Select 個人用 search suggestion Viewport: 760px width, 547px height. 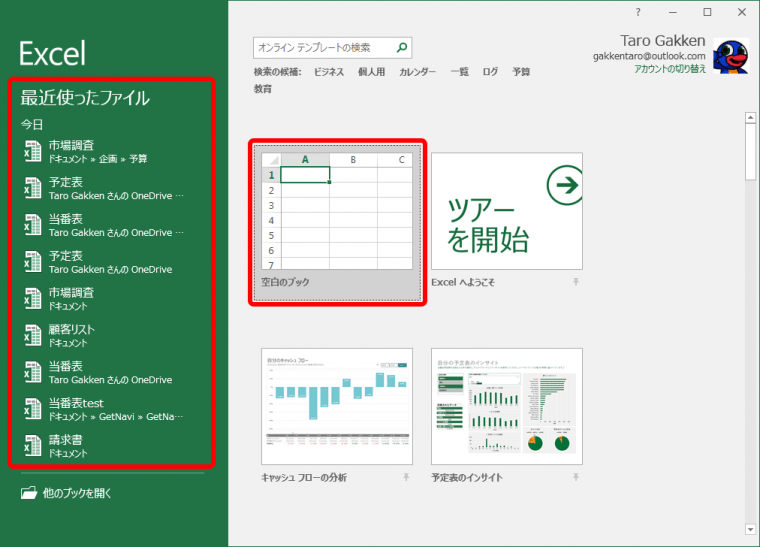tap(371, 72)
